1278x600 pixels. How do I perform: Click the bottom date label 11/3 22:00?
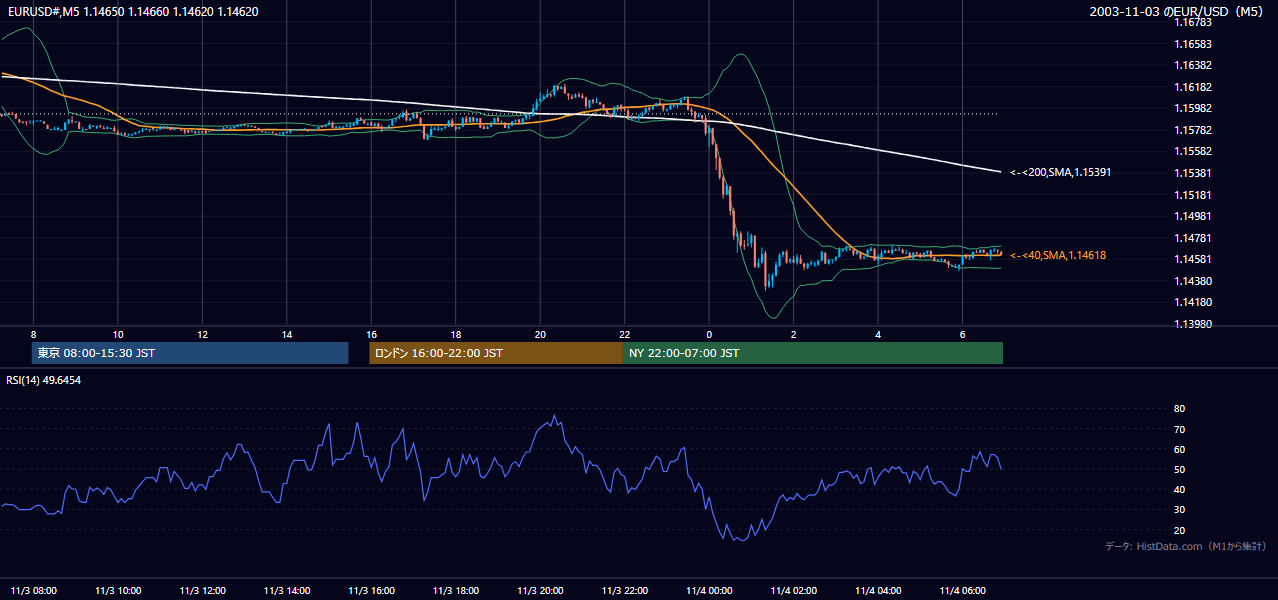point(625,590)
